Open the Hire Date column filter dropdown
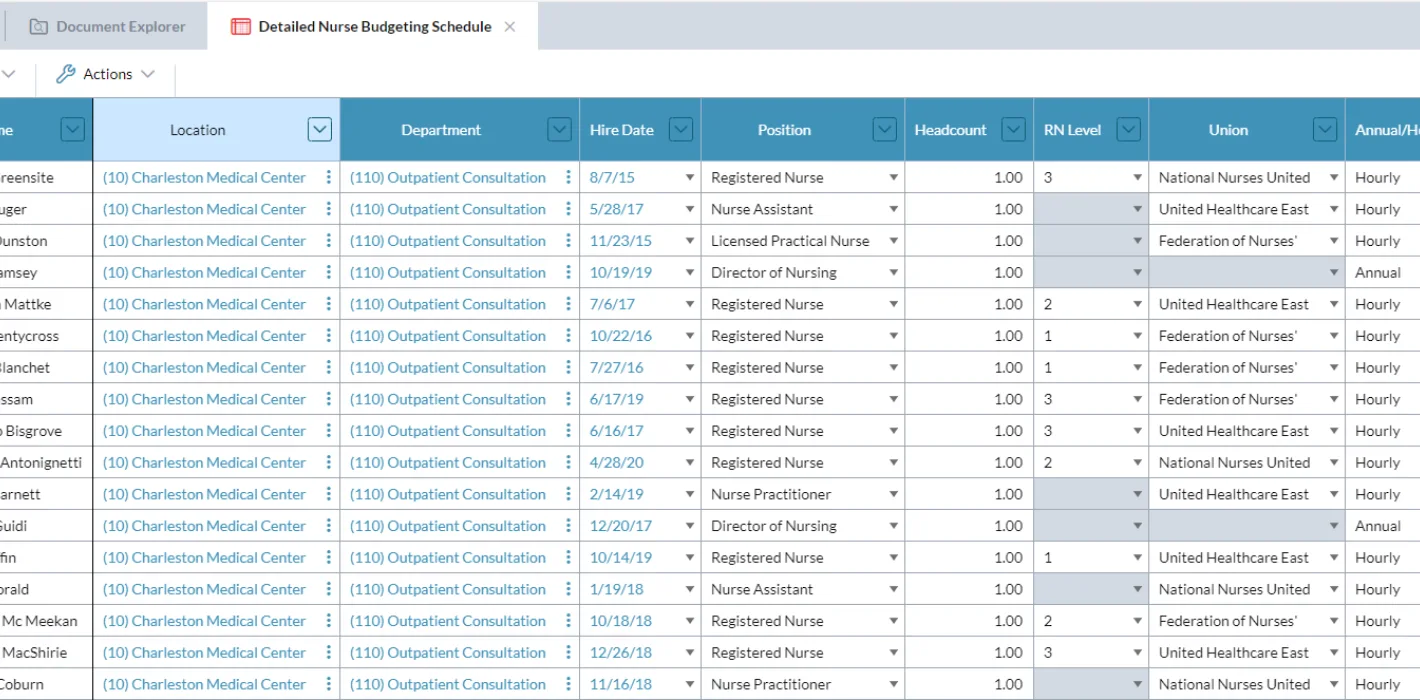Viewport: 1420px width, 700px height. (680, 129)
